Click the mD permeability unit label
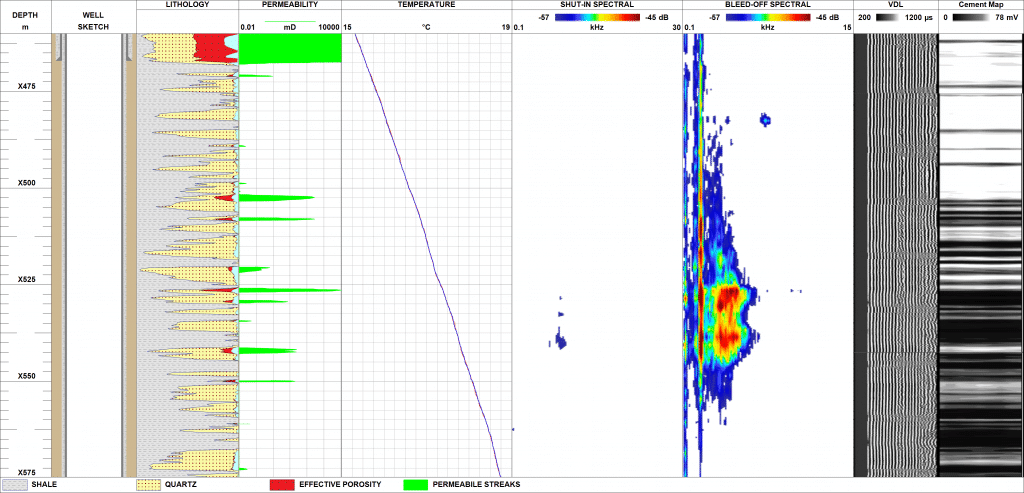1024x493 pixels. point(290,27)
